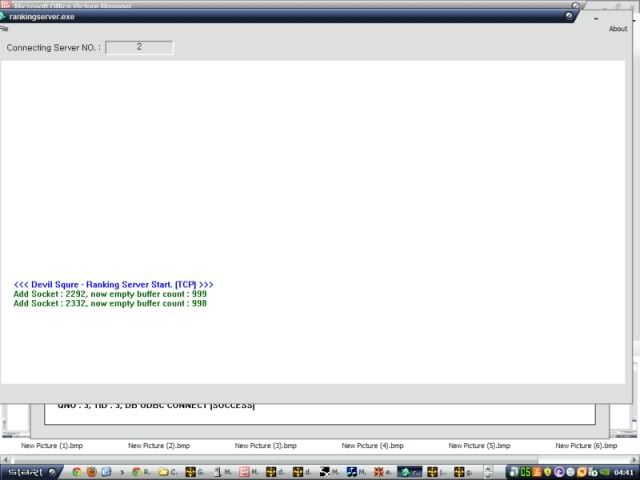Click the system clock showing 04:41
The image size is (640, 480).
coord(623,471)
